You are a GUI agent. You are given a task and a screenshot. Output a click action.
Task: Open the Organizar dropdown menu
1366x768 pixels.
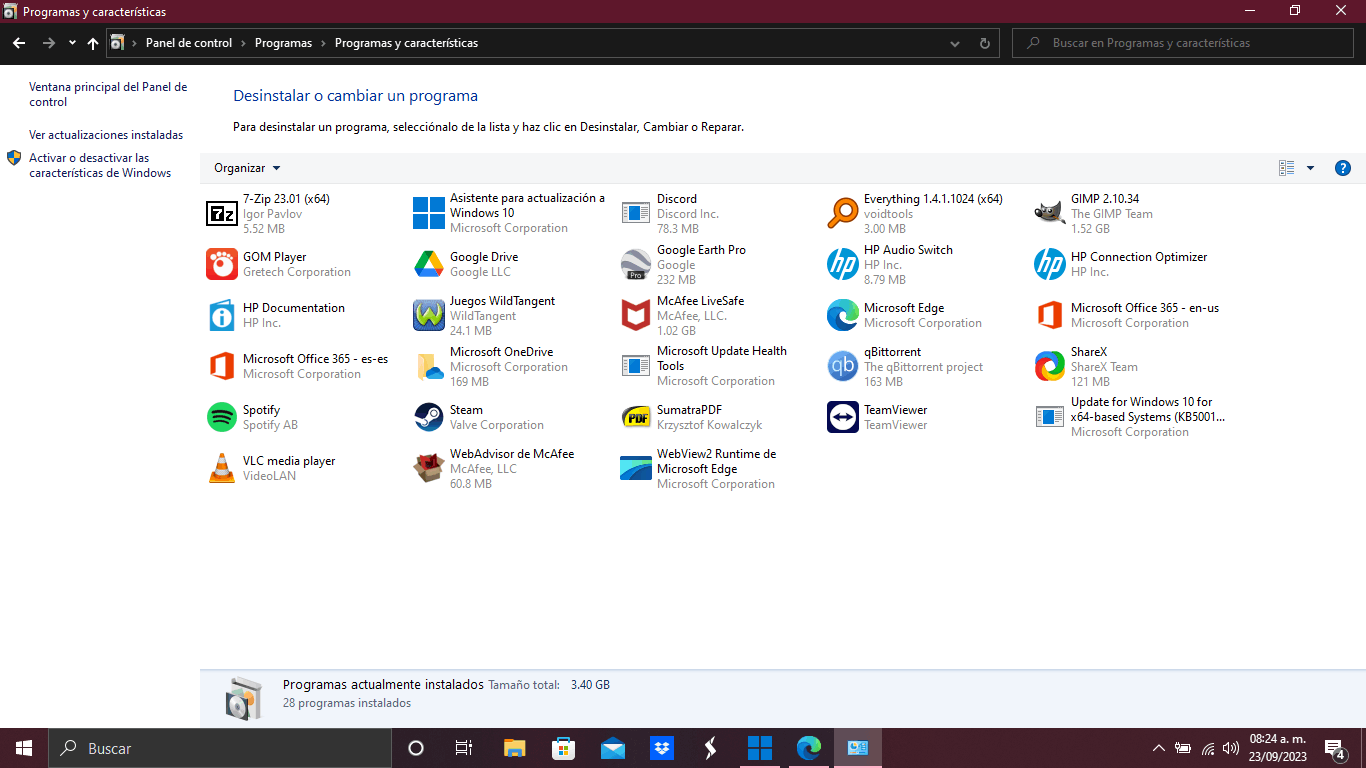[247, 168]
